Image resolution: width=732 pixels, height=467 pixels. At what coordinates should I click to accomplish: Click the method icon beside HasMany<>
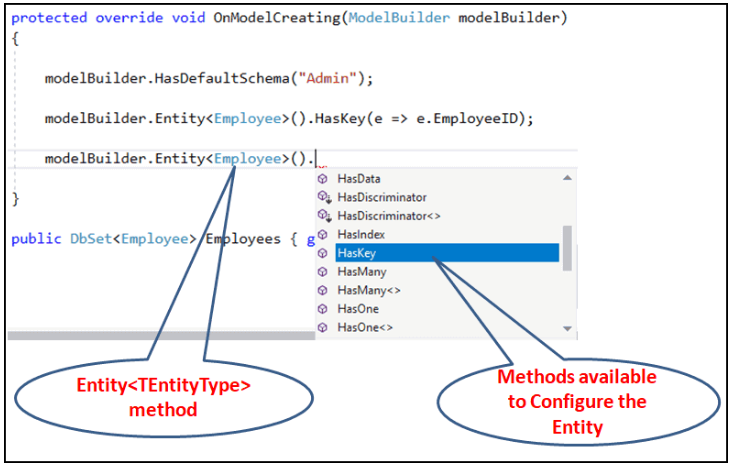point(323,290)
